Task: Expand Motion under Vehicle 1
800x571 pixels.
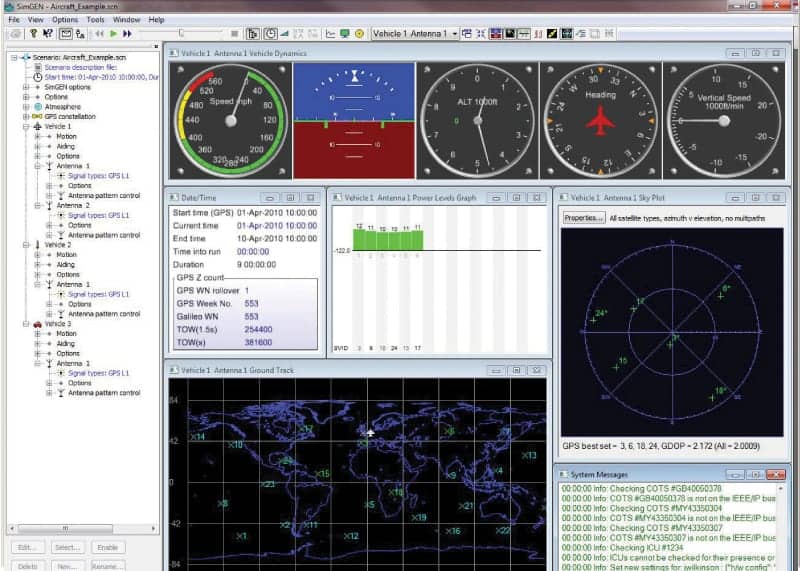Action: click(37, 136)
